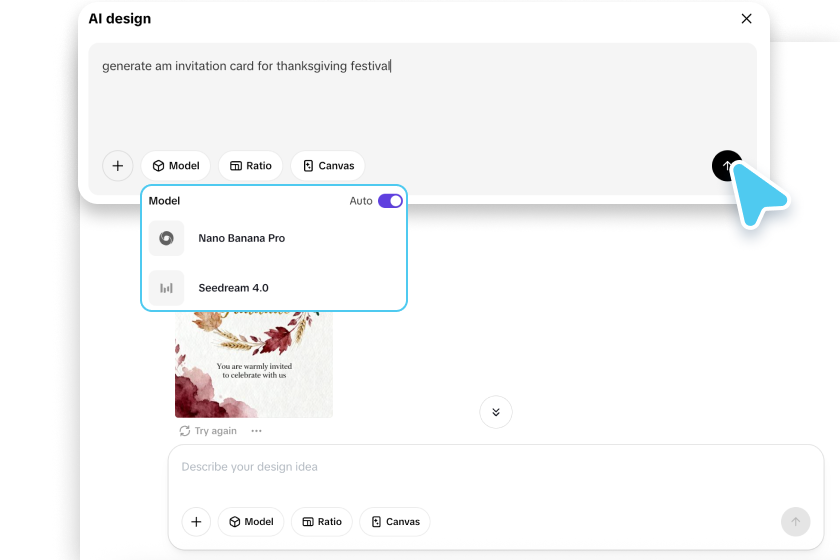840x560 pixels.
Task: Select Nano Banana Pro model
Action: coord(274,238)
